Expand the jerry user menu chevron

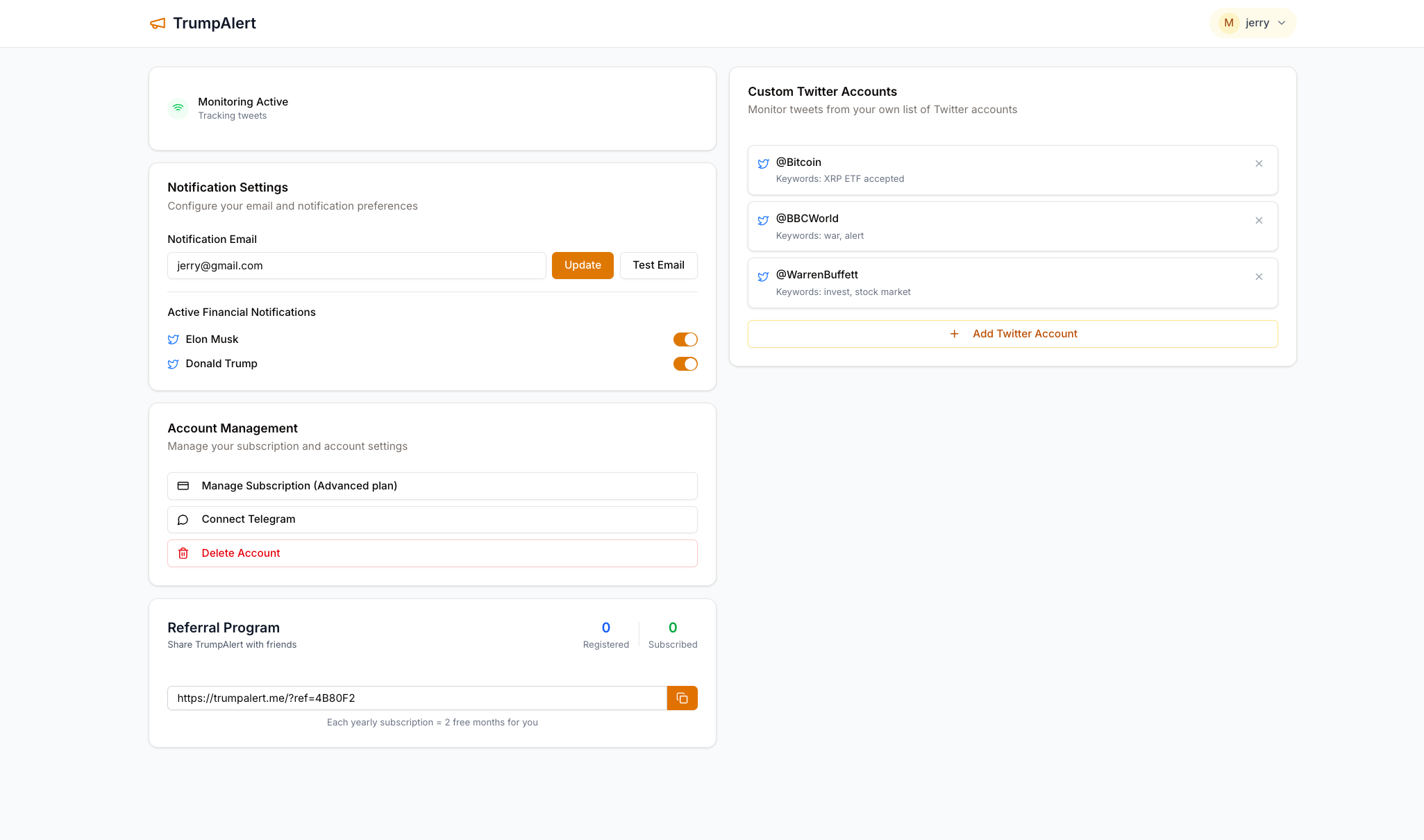1282,23
